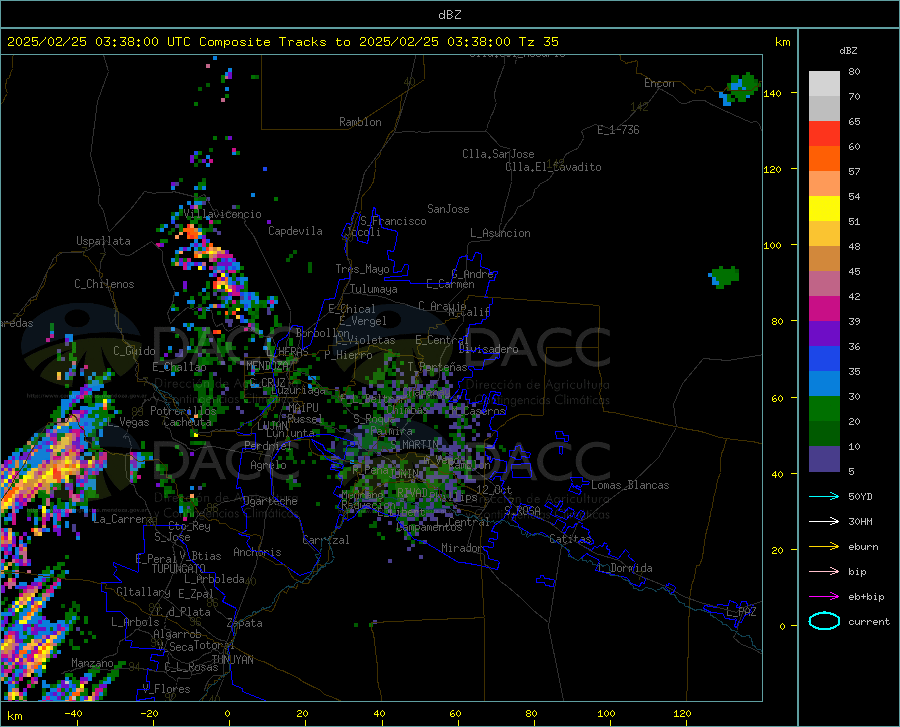Click the 'Tulumaya' map label
This screenshot has width=900, height=727.
point(374,289)
